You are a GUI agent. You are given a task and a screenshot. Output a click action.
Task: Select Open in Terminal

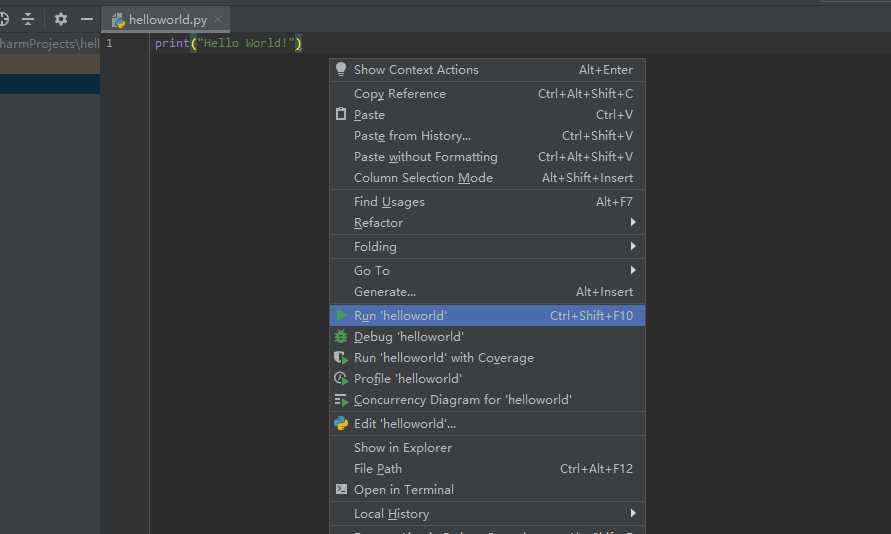(488, 490)
